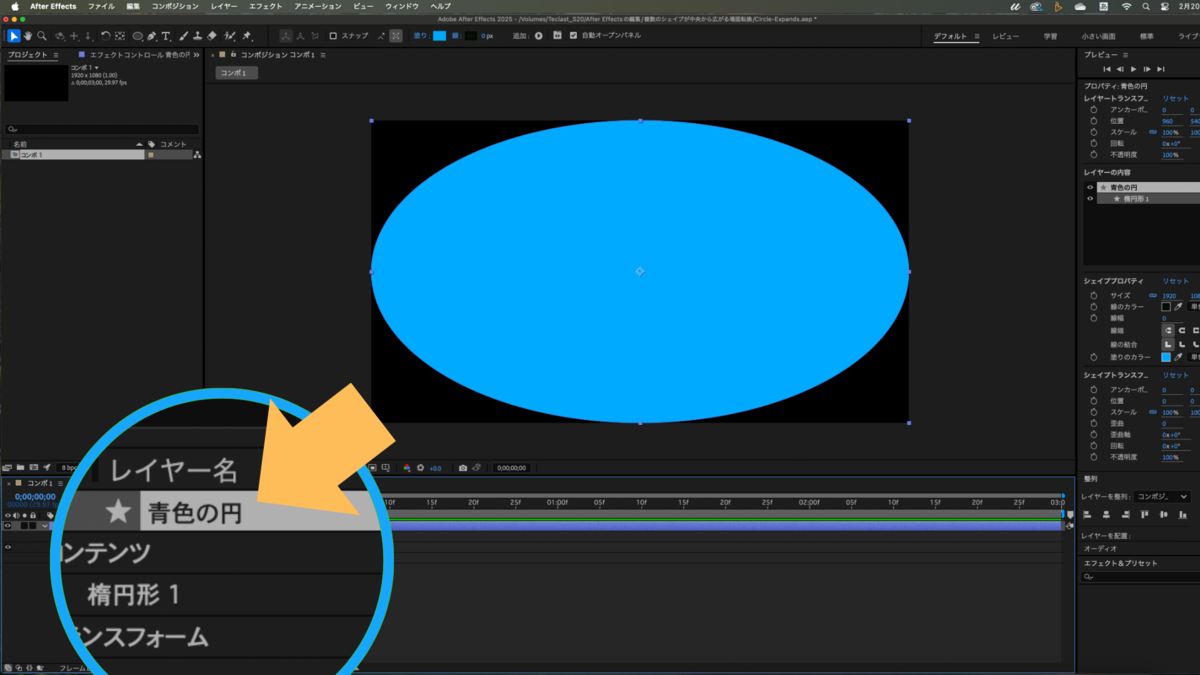This screenshot has height=675, width=1200.
Task: Toggle fill color stopwatch in shape properties
Action: coord(1094,357)
